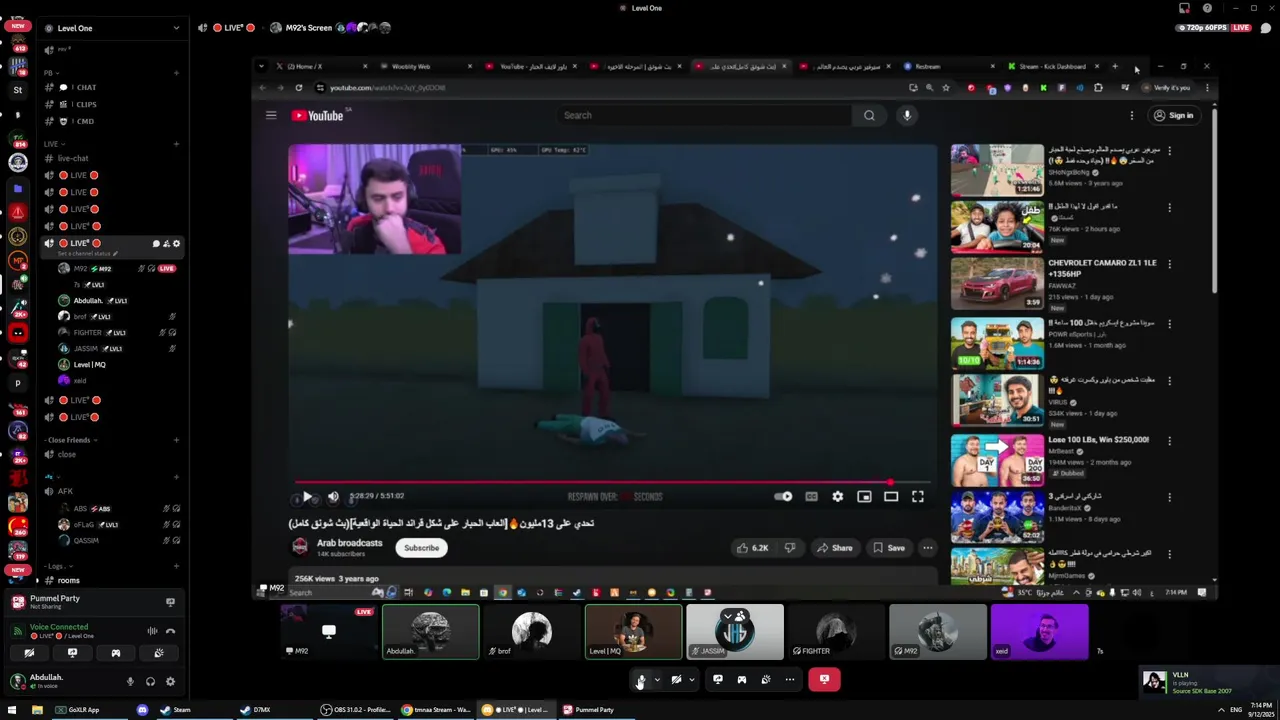Collapse the LIVE channel category
Image resolution: width=1280 pixels, height=720 pixels.
pyautogui.click(x=52, y=144)
